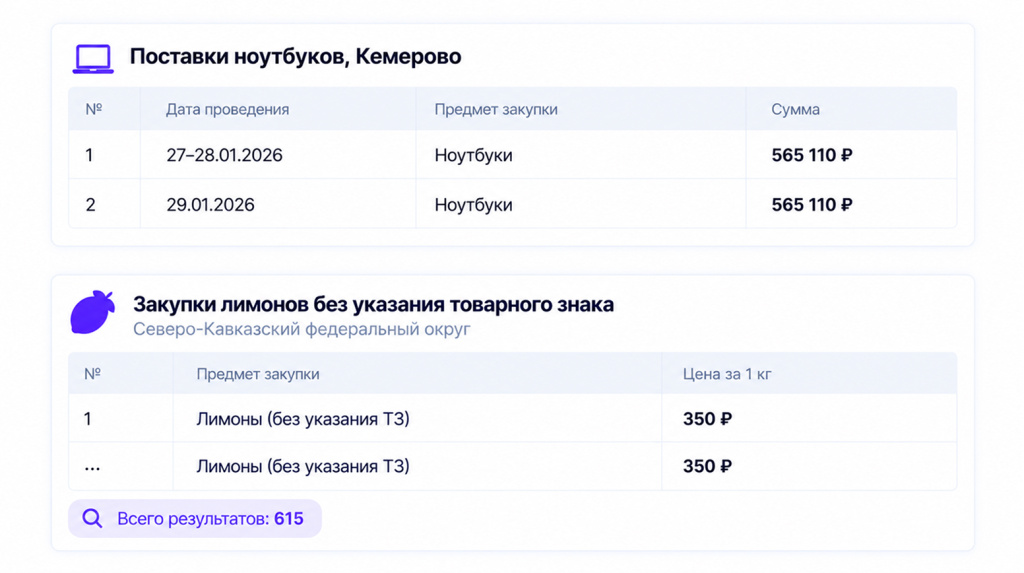Viewport: 1024px width, 573px height.
Task: Click Ноутбуки in the 27–28.01.2026 row
Action: 473,156
